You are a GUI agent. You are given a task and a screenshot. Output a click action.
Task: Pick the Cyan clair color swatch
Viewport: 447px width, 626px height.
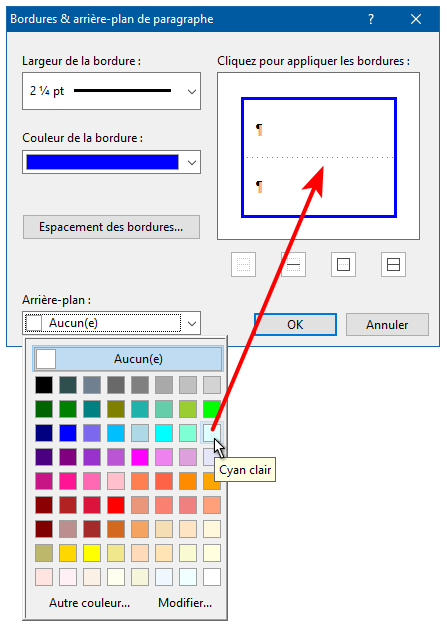point(212,433)
